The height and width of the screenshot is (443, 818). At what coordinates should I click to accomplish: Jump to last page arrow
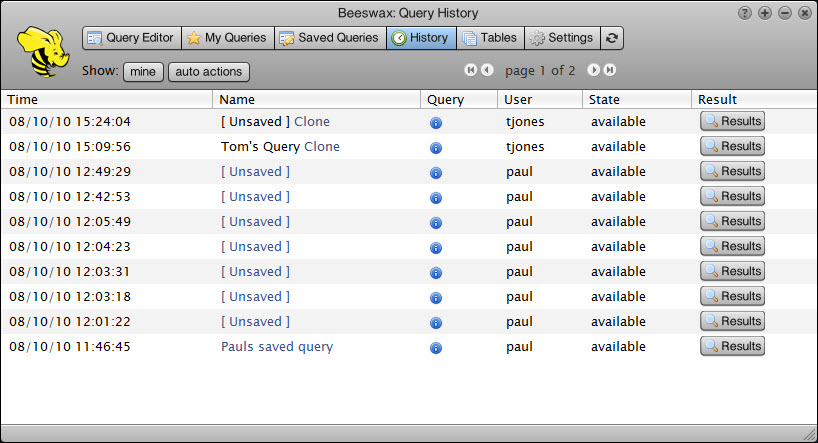pos(609,70)
